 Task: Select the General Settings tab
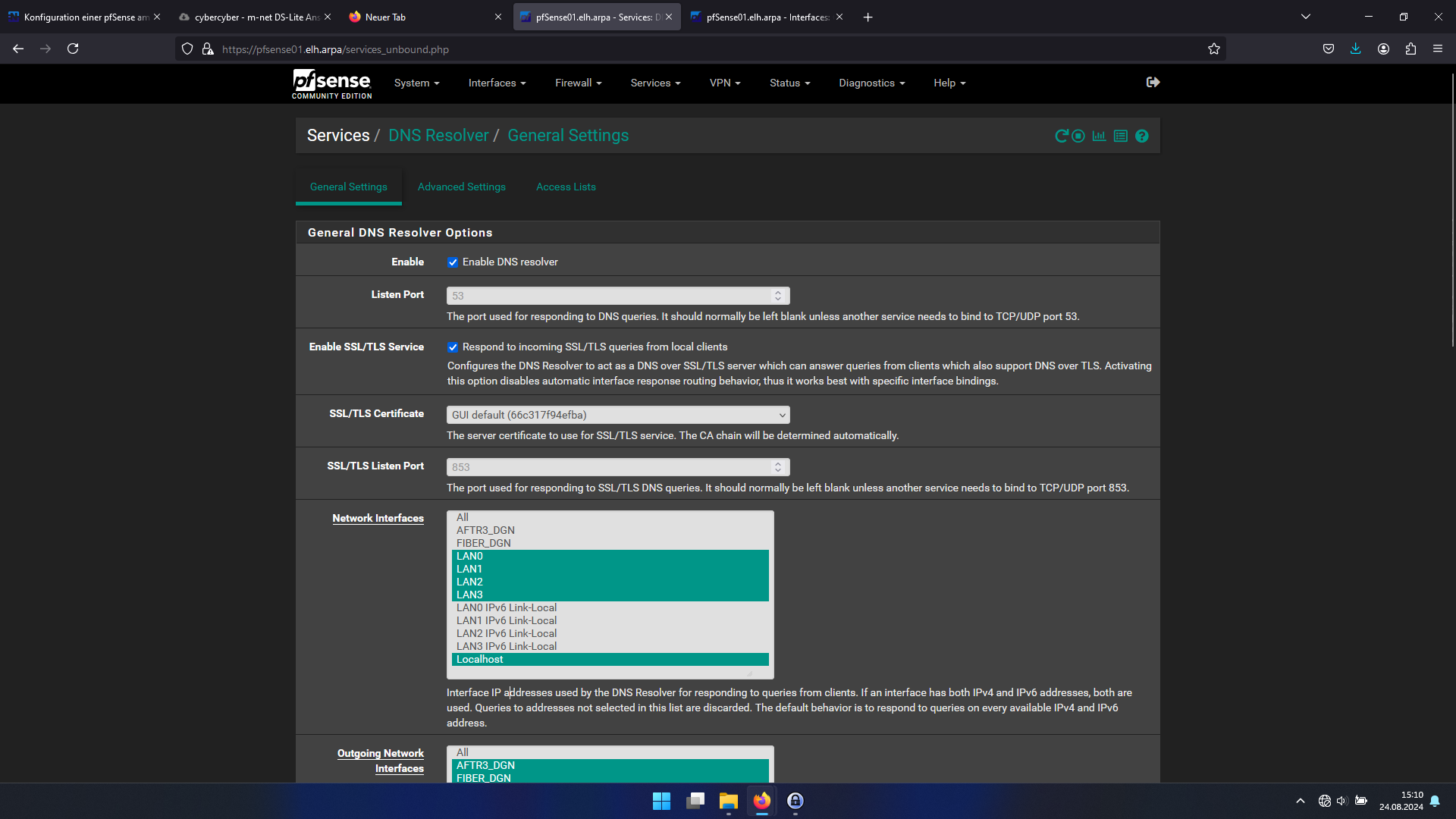tap(348, 187)
